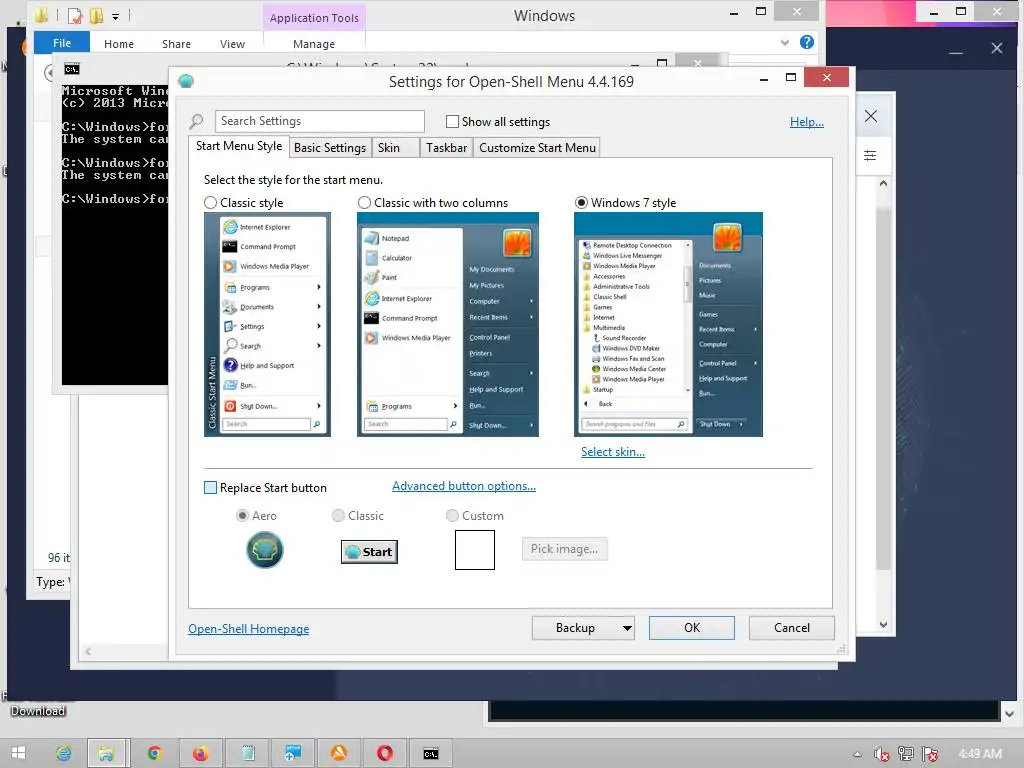
Task: Click the Windows 7 style menu preview image
Action: [x=668, y=325]
